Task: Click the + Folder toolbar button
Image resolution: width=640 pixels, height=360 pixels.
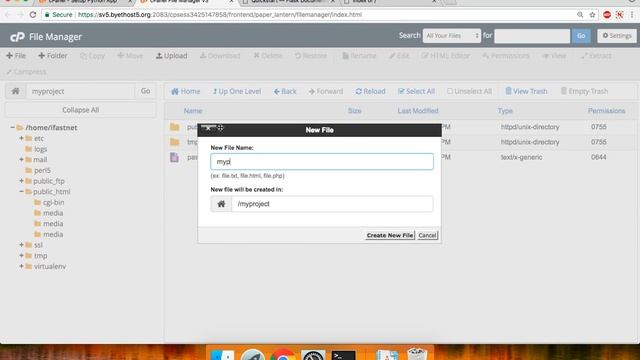Action: point(52,56)
